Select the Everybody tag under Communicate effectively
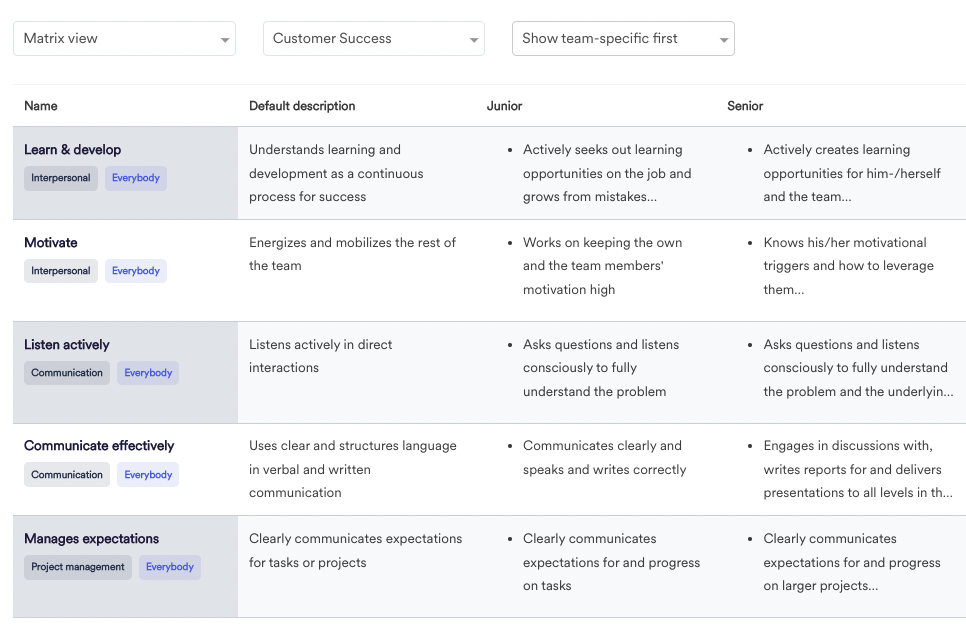Viewport: 966px width, 634px height. pos(147,474)
